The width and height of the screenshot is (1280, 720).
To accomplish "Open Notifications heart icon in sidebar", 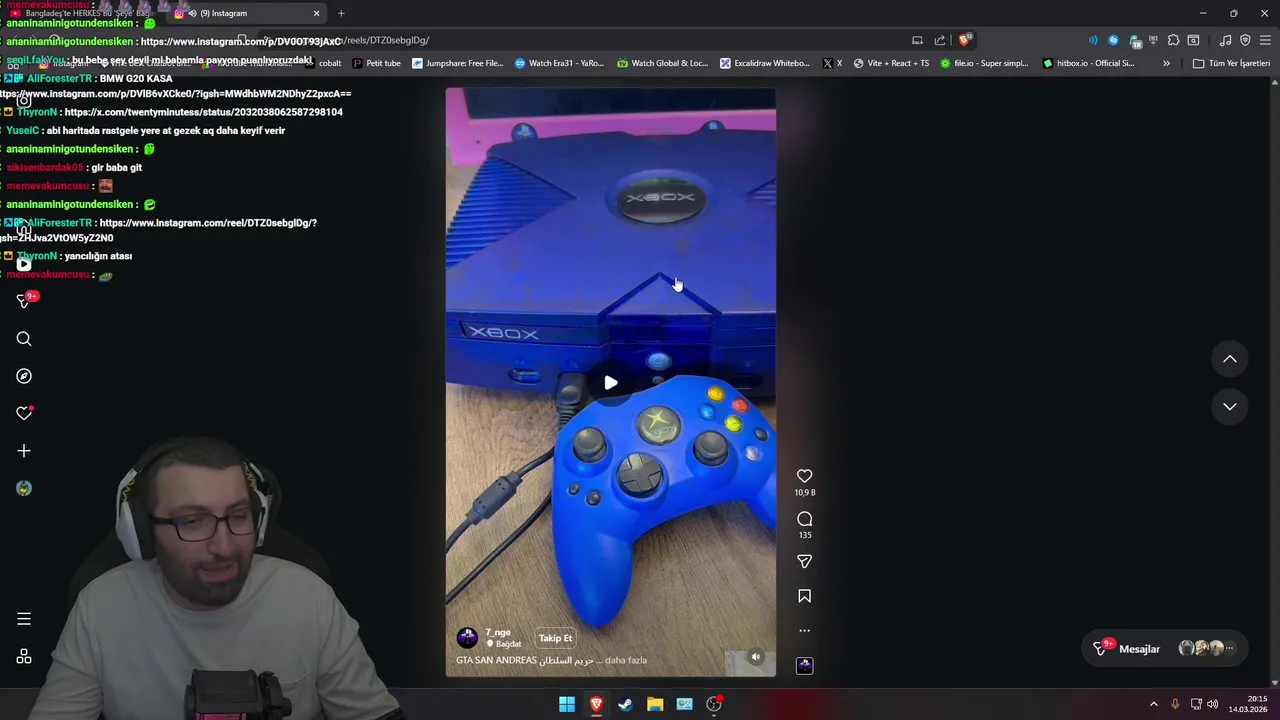I will click(24, 413).
